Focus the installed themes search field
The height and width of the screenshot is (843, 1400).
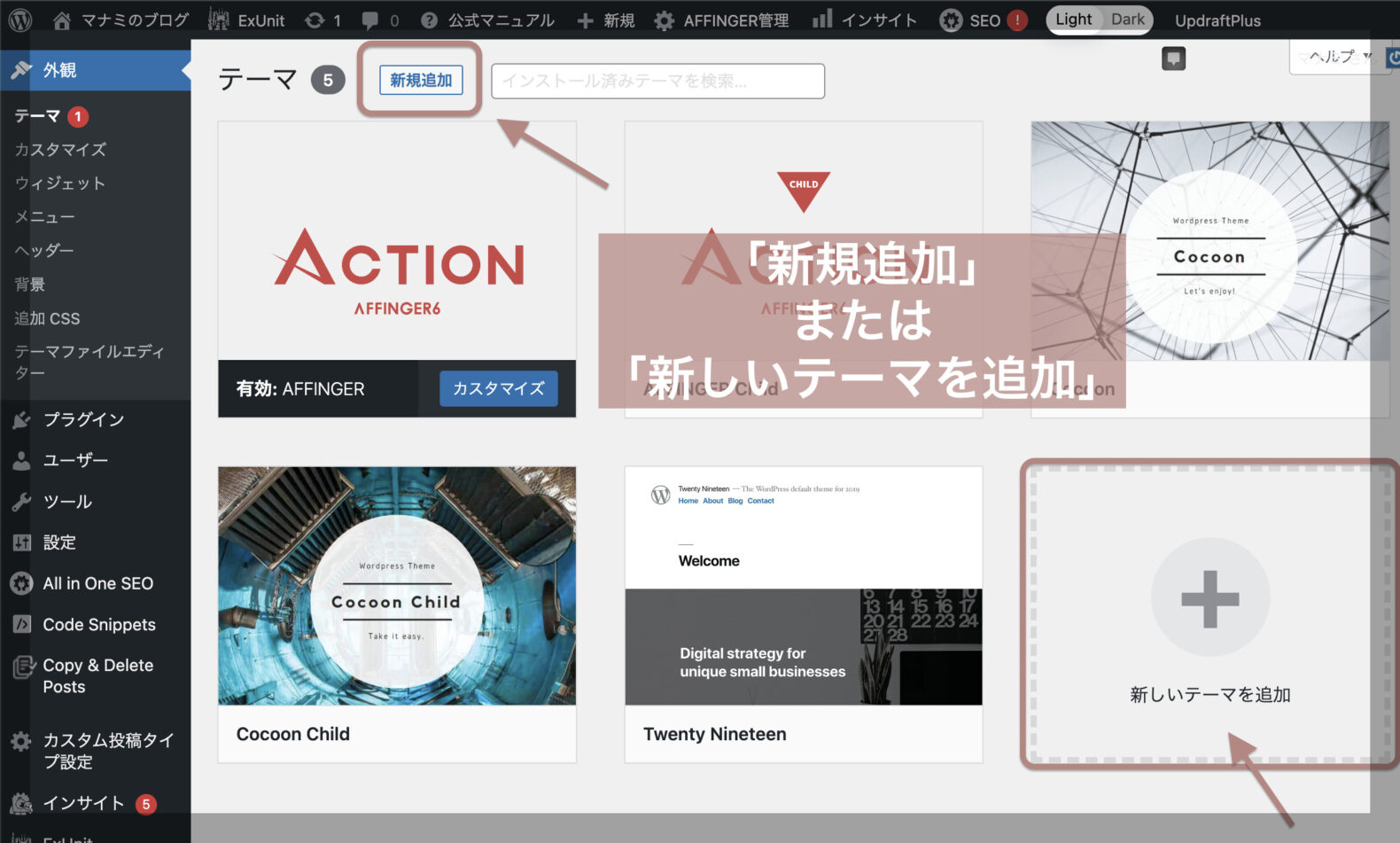pyautogui.click(x=657, y=81)
